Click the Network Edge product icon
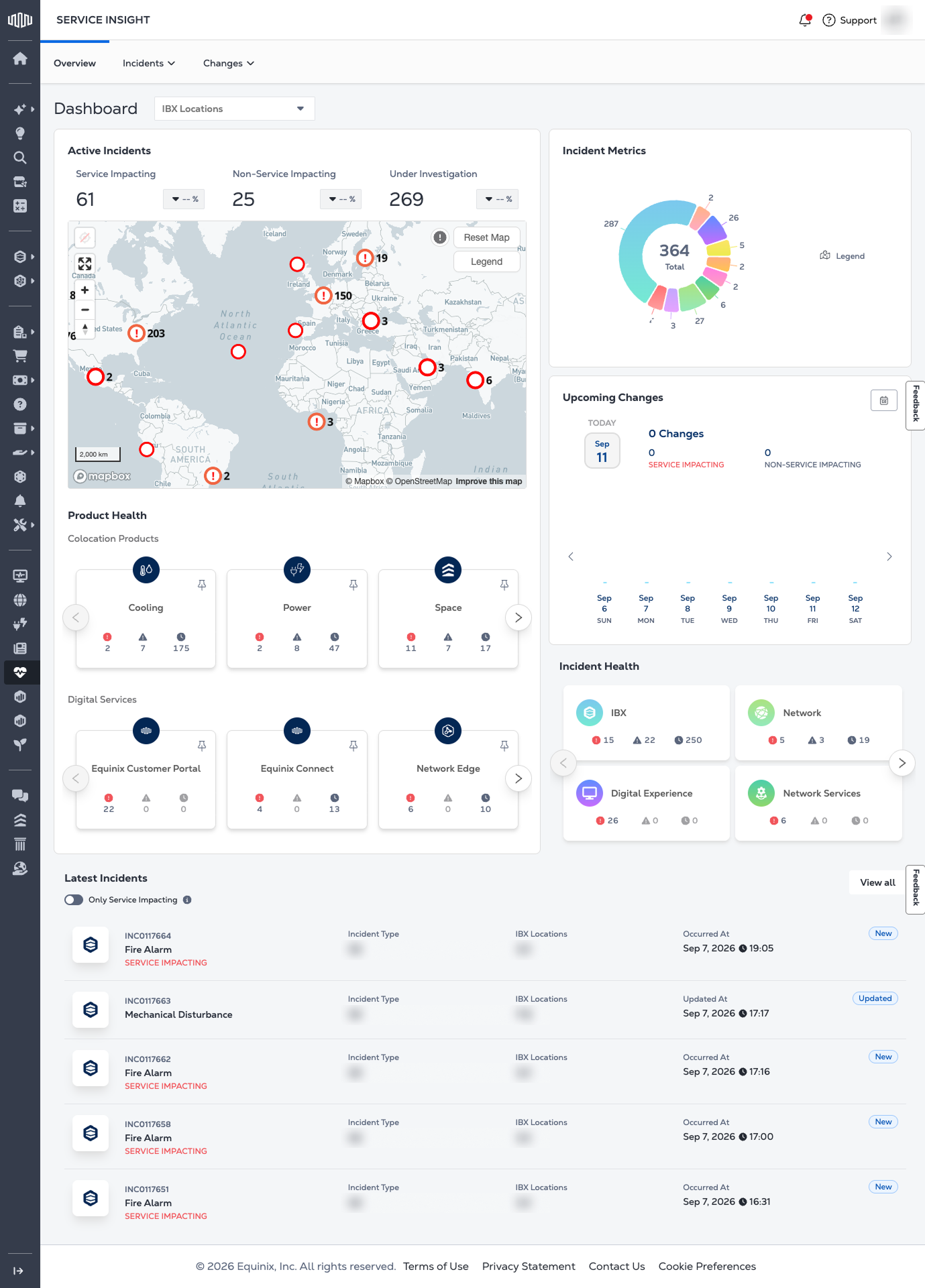Viewport: 925px width, 1288px height. pos(448,731)
